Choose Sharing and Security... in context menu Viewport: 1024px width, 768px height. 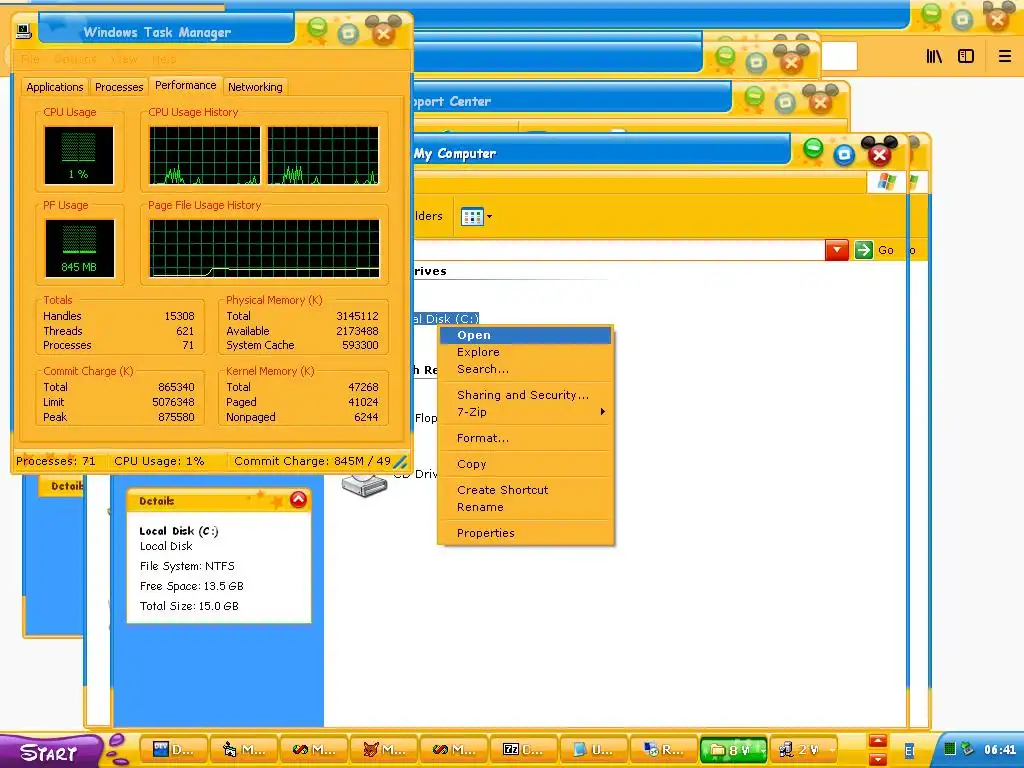coord(526,395)
